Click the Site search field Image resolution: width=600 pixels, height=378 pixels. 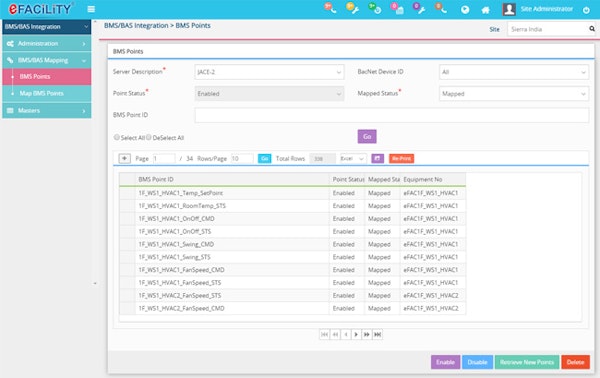tap(547, 29)
